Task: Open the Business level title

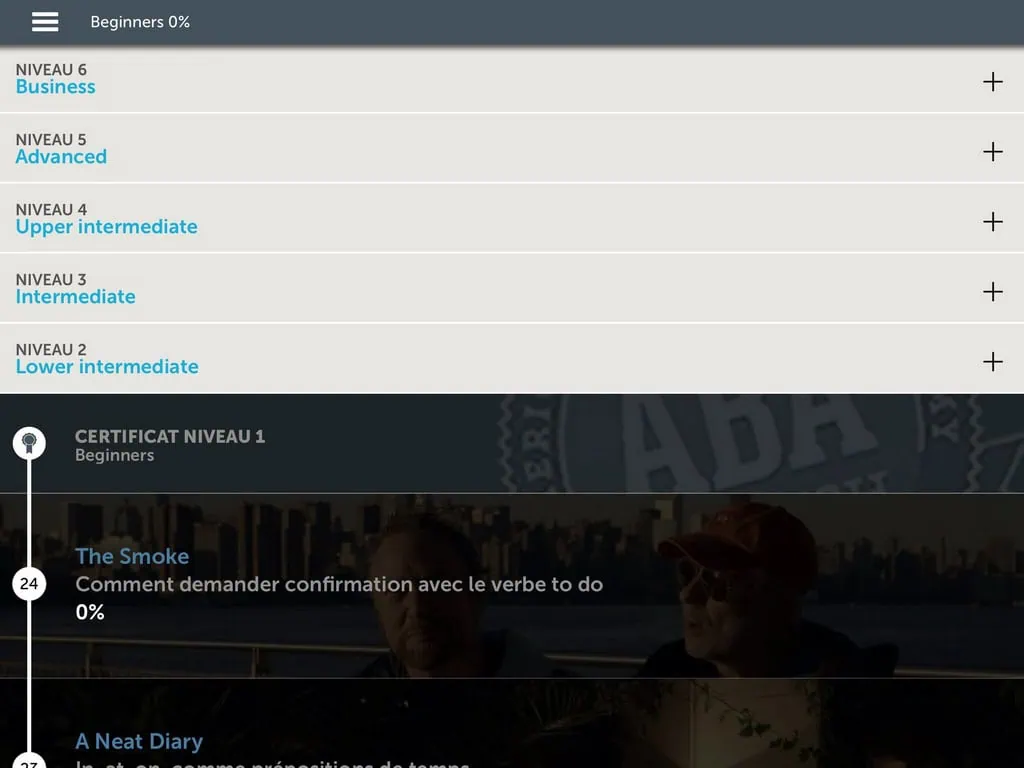Action: click(x=56, y=87)
